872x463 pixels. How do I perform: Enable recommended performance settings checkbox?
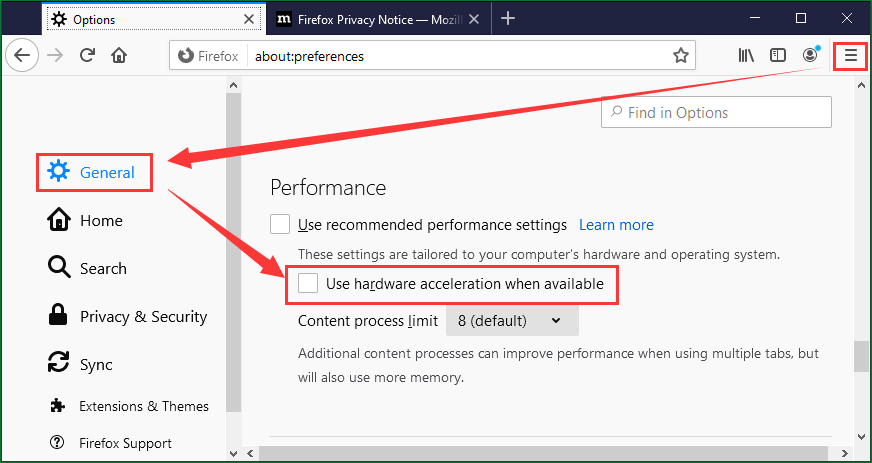[x=281, y=225]
